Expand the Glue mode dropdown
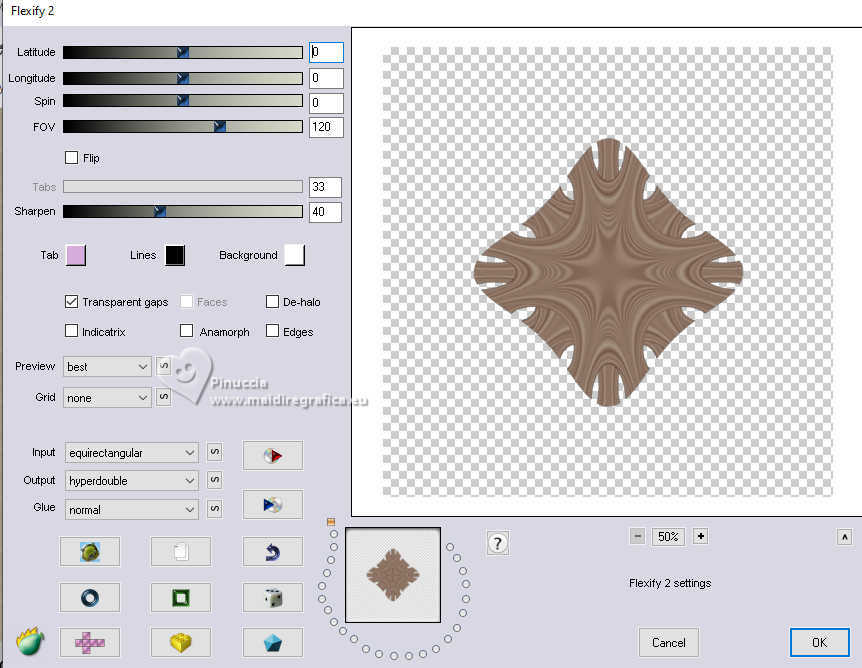Viewport: 862px width, 668px height. (x=132, y=510)
